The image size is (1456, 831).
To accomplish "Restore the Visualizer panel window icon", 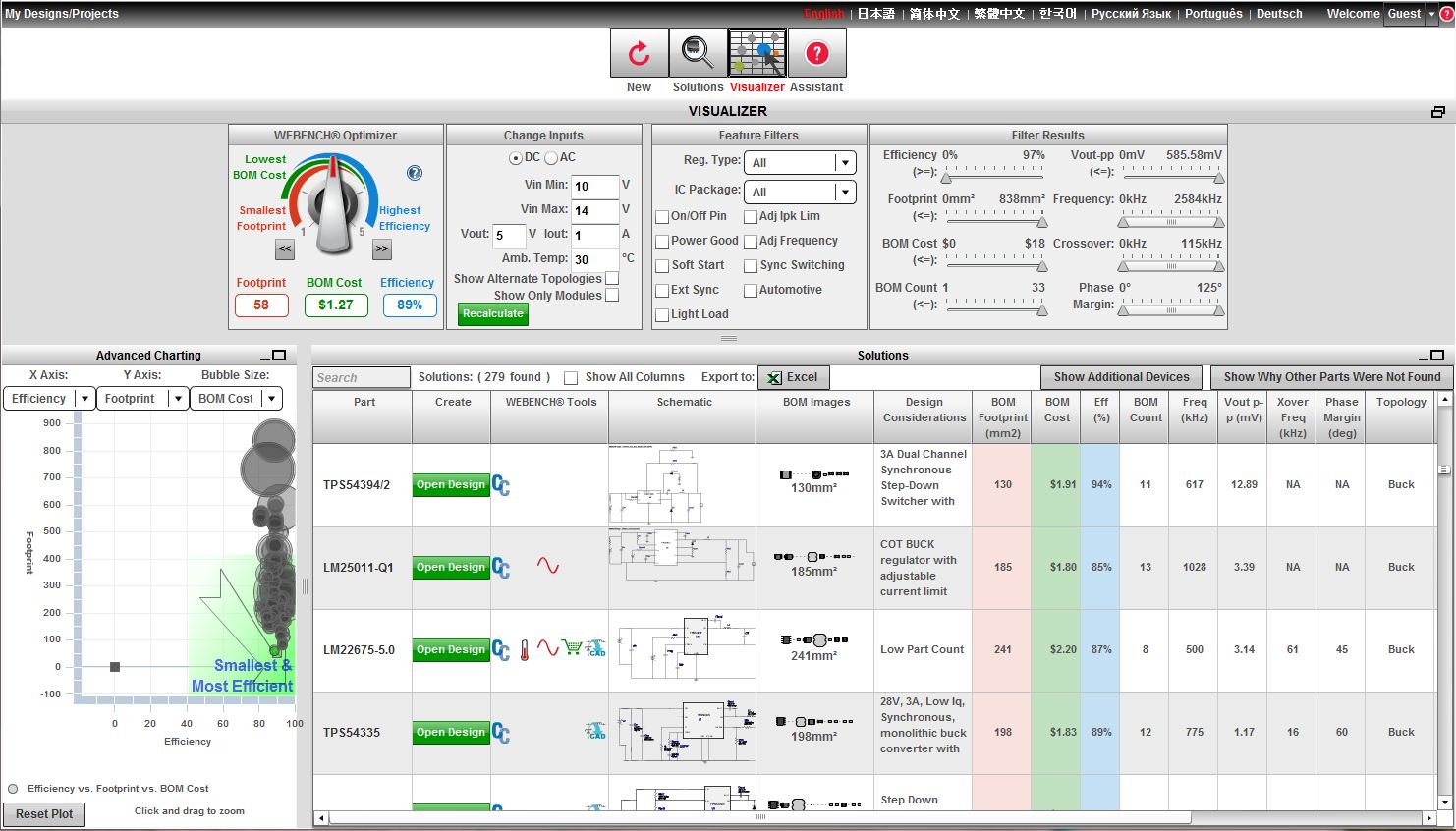I will pyautogui.click(x=1438, y=112).
